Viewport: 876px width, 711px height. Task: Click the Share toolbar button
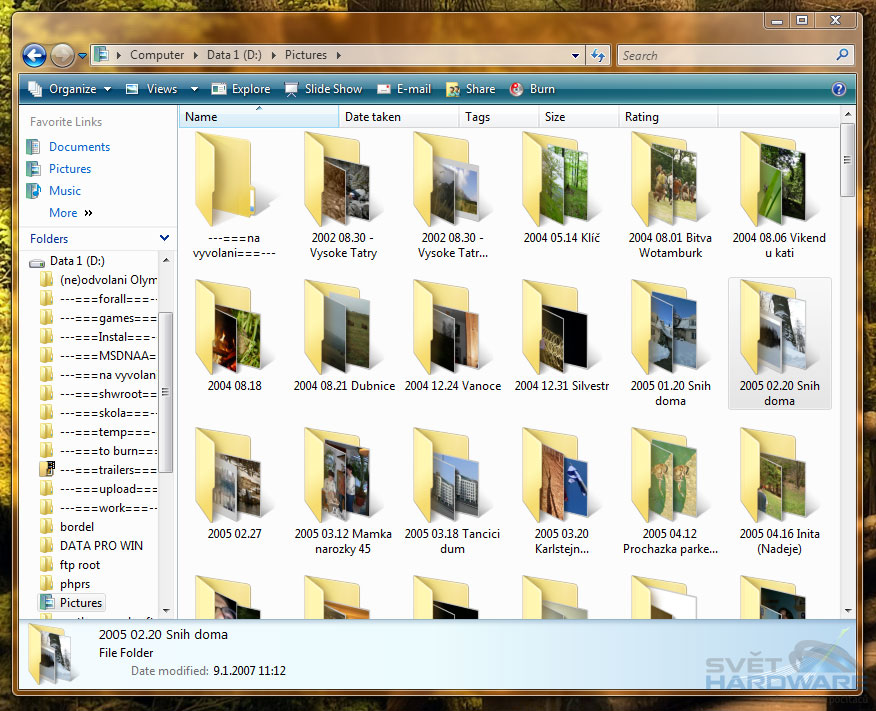click(470, 89)
